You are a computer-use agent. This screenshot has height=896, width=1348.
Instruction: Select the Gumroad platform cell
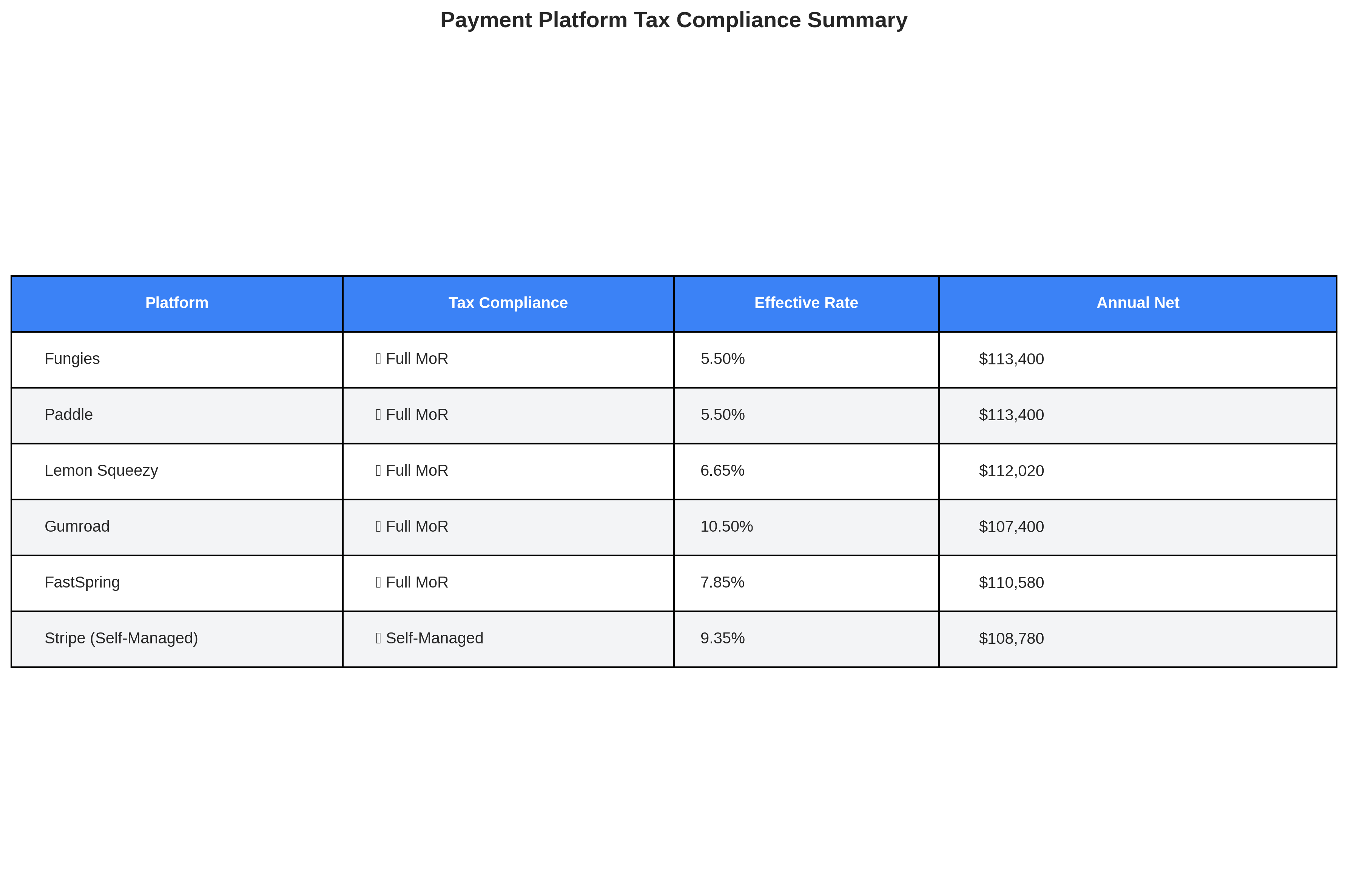[177, 527]
